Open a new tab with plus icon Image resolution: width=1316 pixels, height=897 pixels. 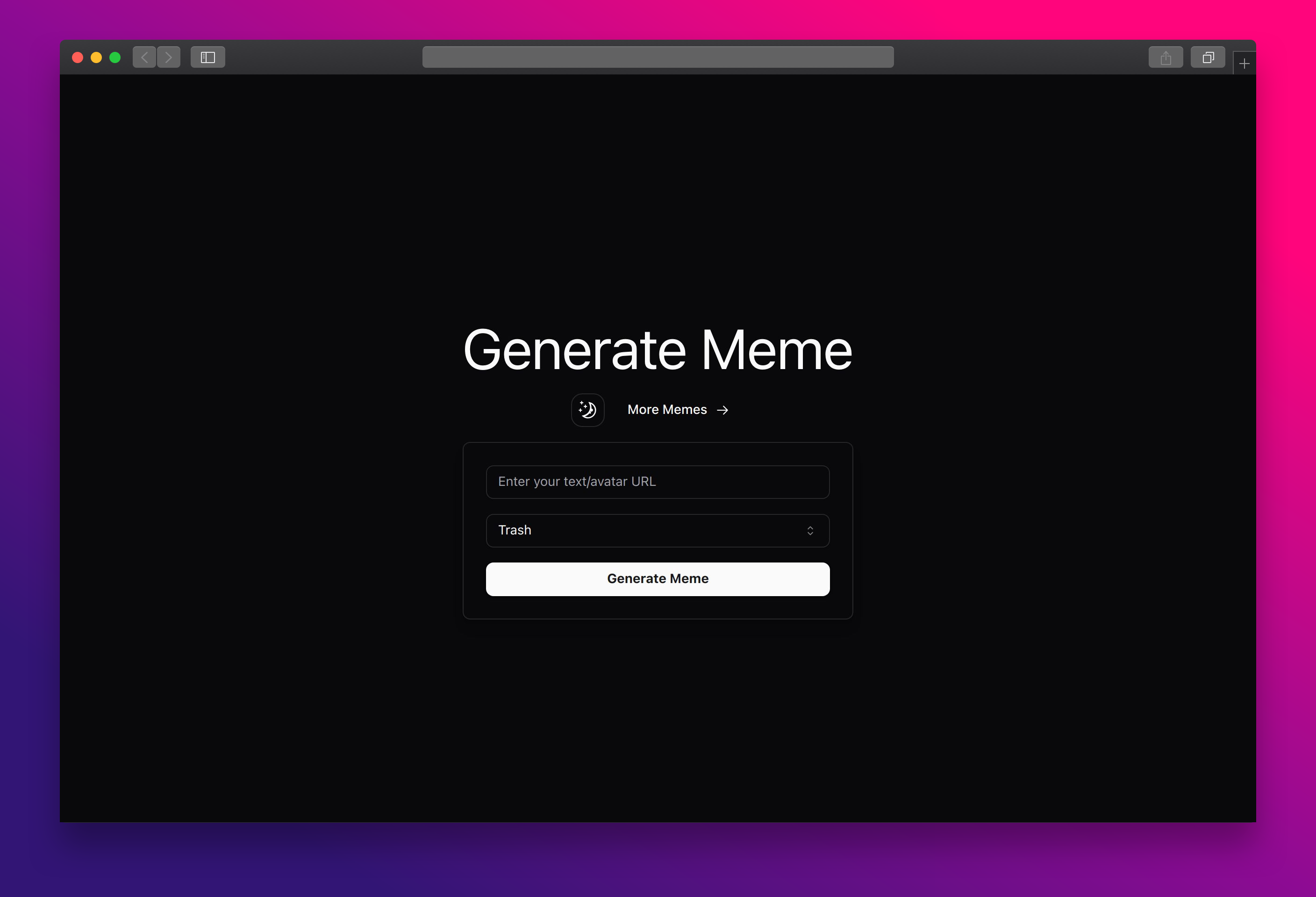click(x=1244, y=64)
